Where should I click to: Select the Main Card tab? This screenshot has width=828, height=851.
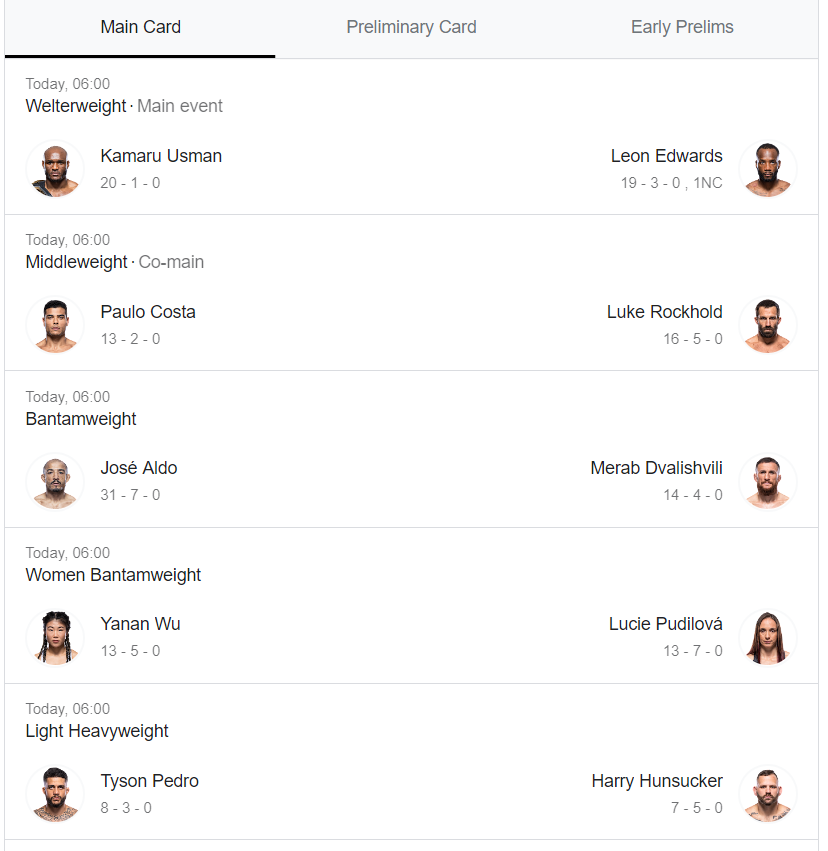click(140, 27)
